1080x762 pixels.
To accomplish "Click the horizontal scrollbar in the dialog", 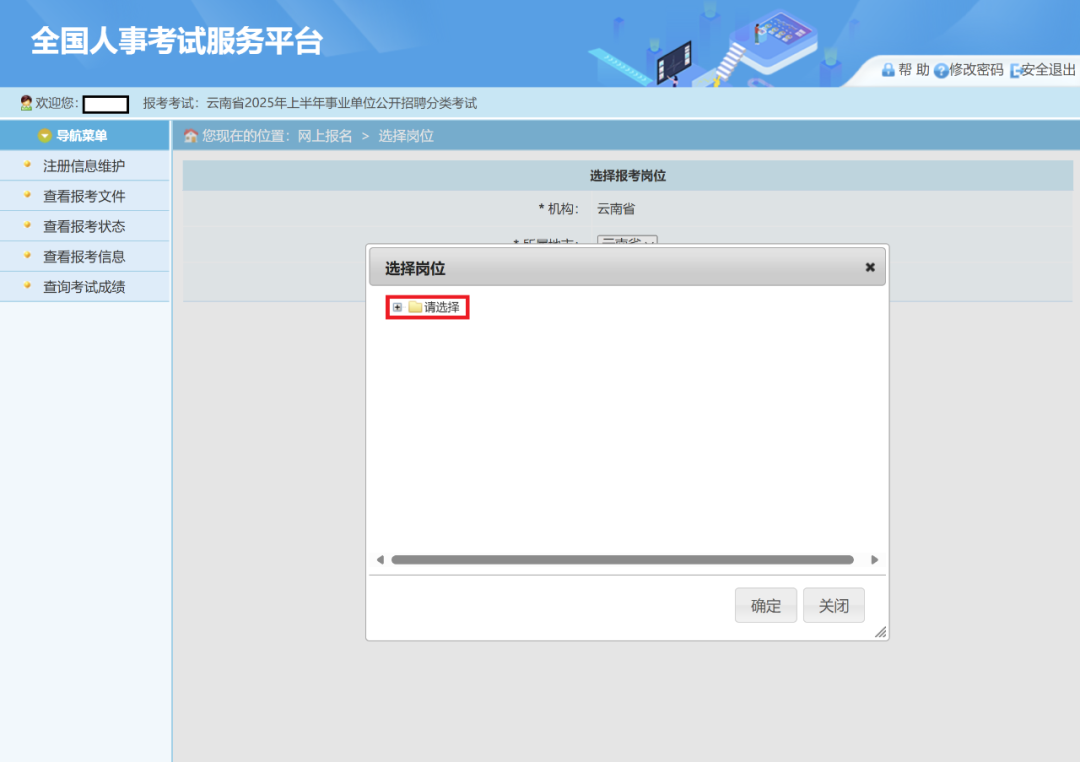I will tap(627, 559).
